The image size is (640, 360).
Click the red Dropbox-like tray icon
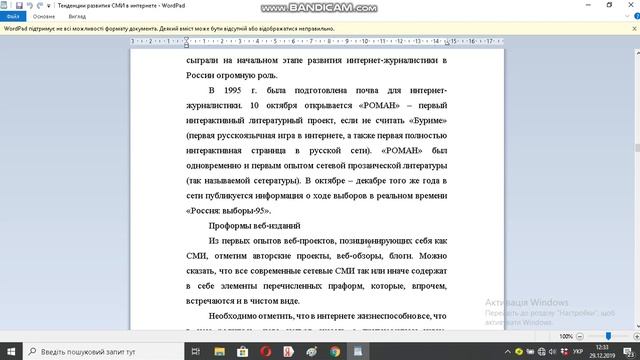tap(564, 351)
